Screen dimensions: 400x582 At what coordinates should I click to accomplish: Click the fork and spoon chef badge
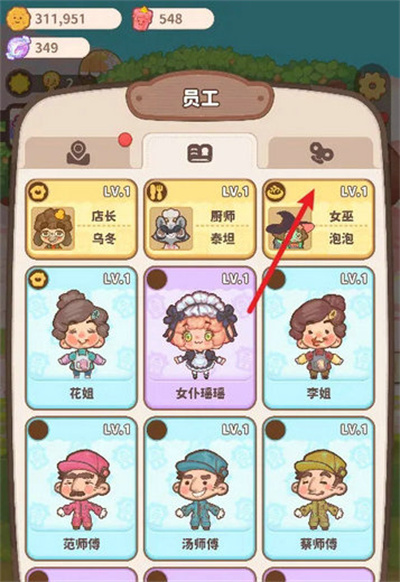point(157,192)
